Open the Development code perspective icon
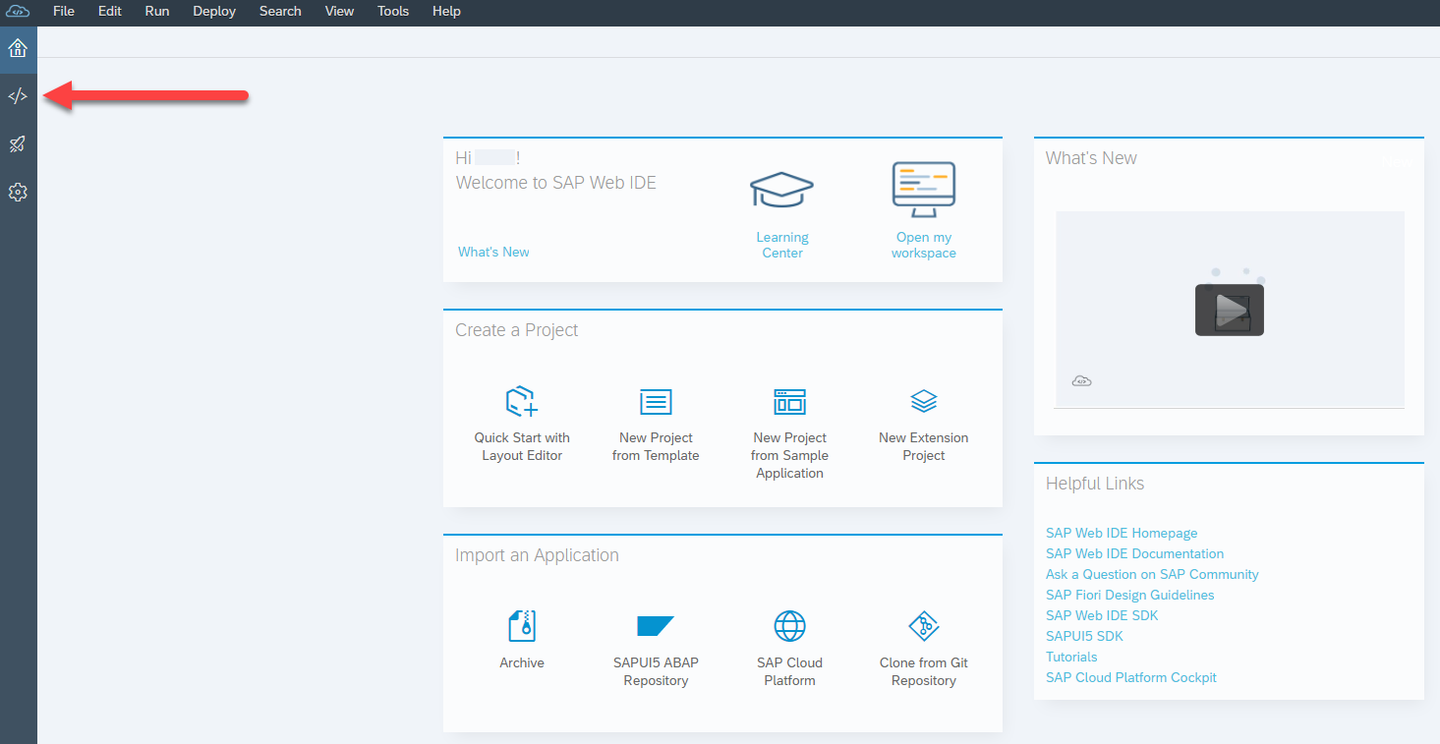The image size is (1440, 744). click(x=18, y=96)
